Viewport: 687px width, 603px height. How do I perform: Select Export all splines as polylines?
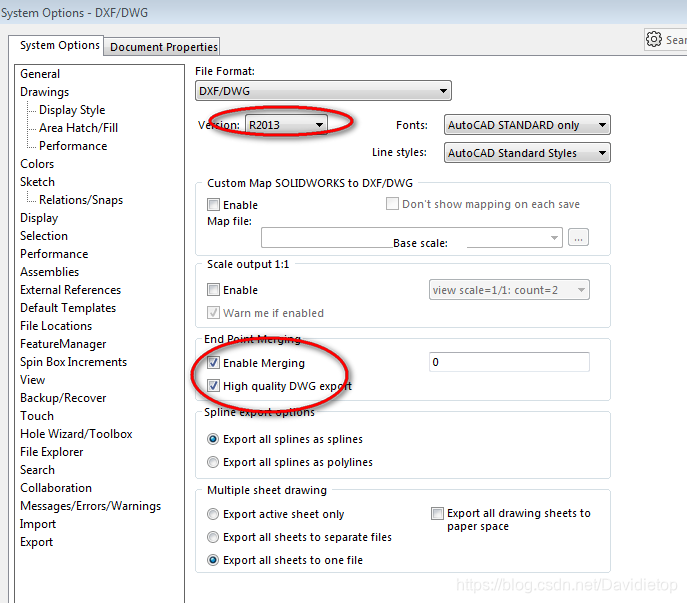point(213,462)
